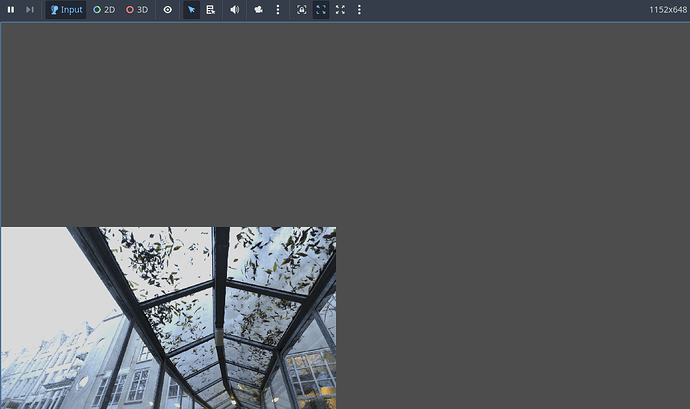Click the camera override icon
The width and height of the screenshot is (690, 409).
tap(259, 10)
